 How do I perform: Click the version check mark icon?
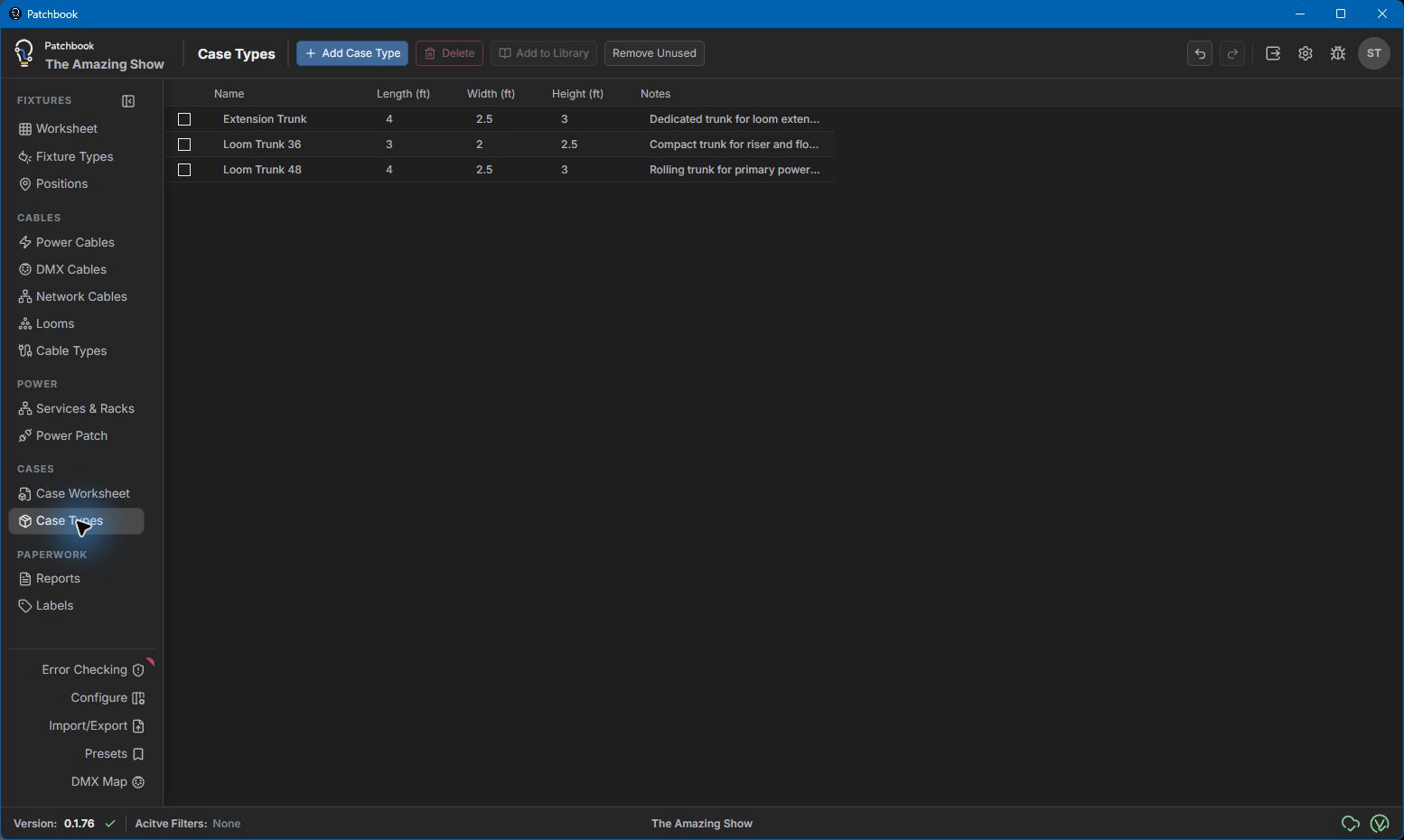pyautogui.click(x=110, y=823)
